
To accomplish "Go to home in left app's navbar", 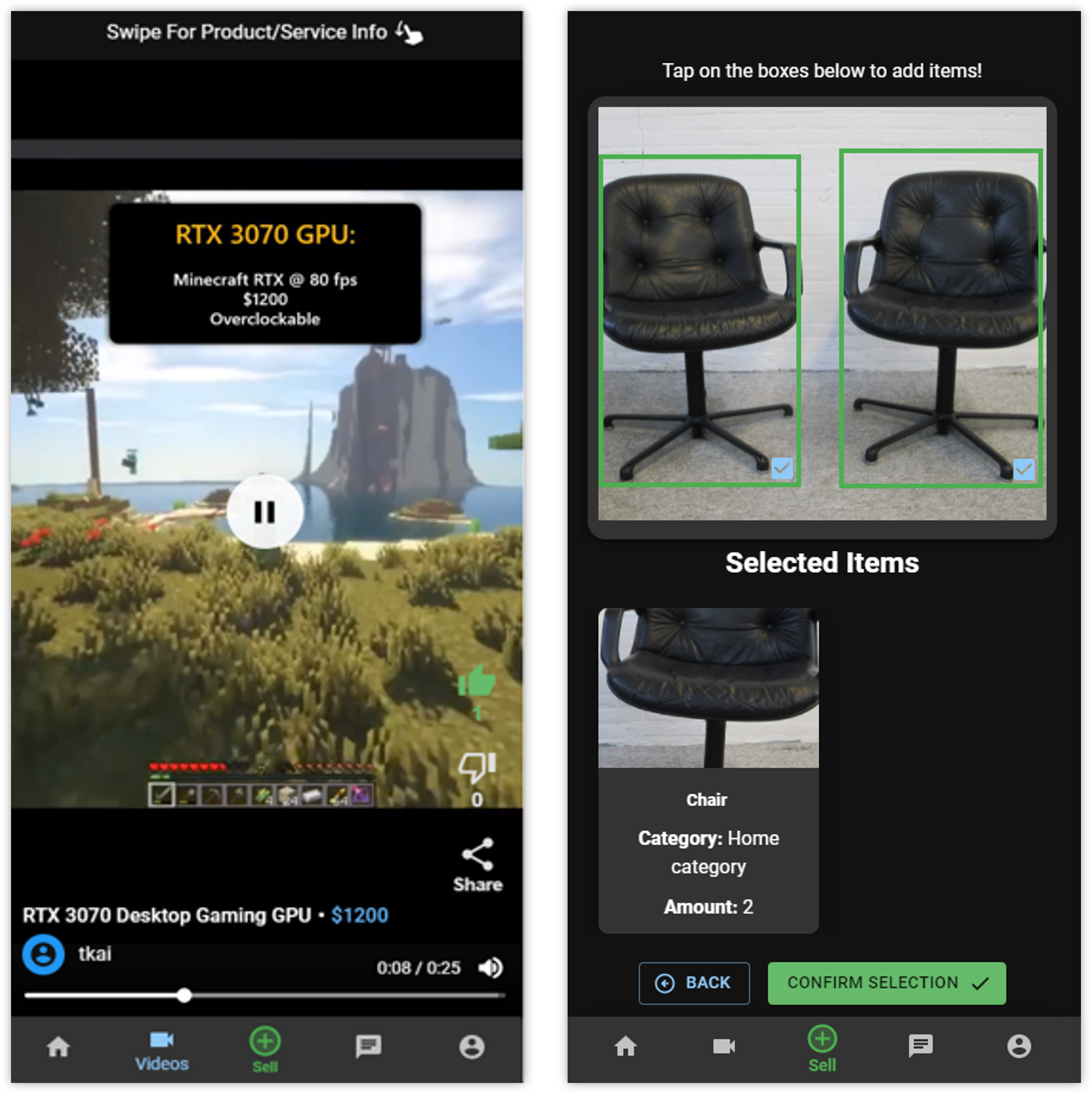I will point(58,1046).
